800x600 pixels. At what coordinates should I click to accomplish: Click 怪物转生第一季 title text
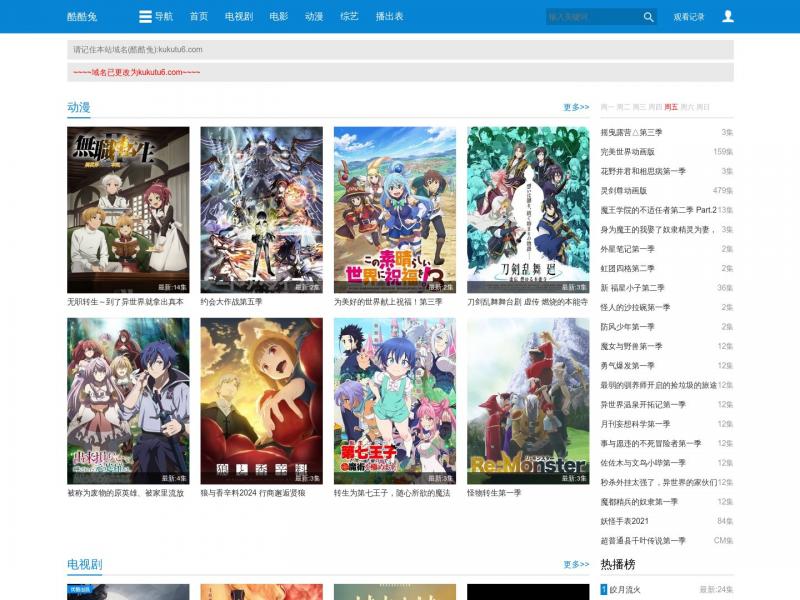(494, 493)
